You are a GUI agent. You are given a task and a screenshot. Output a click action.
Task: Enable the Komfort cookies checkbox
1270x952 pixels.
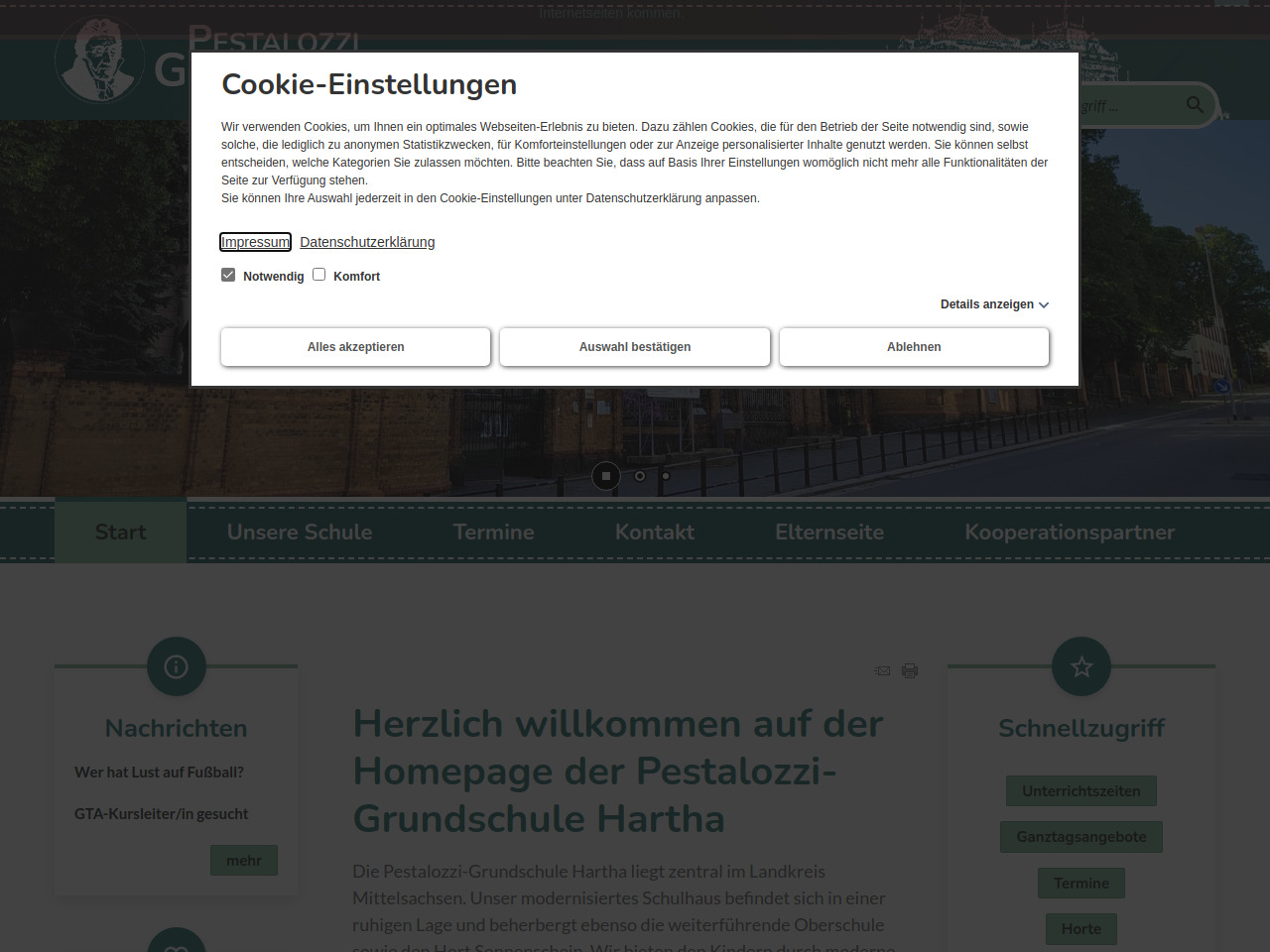click(319, 275)
